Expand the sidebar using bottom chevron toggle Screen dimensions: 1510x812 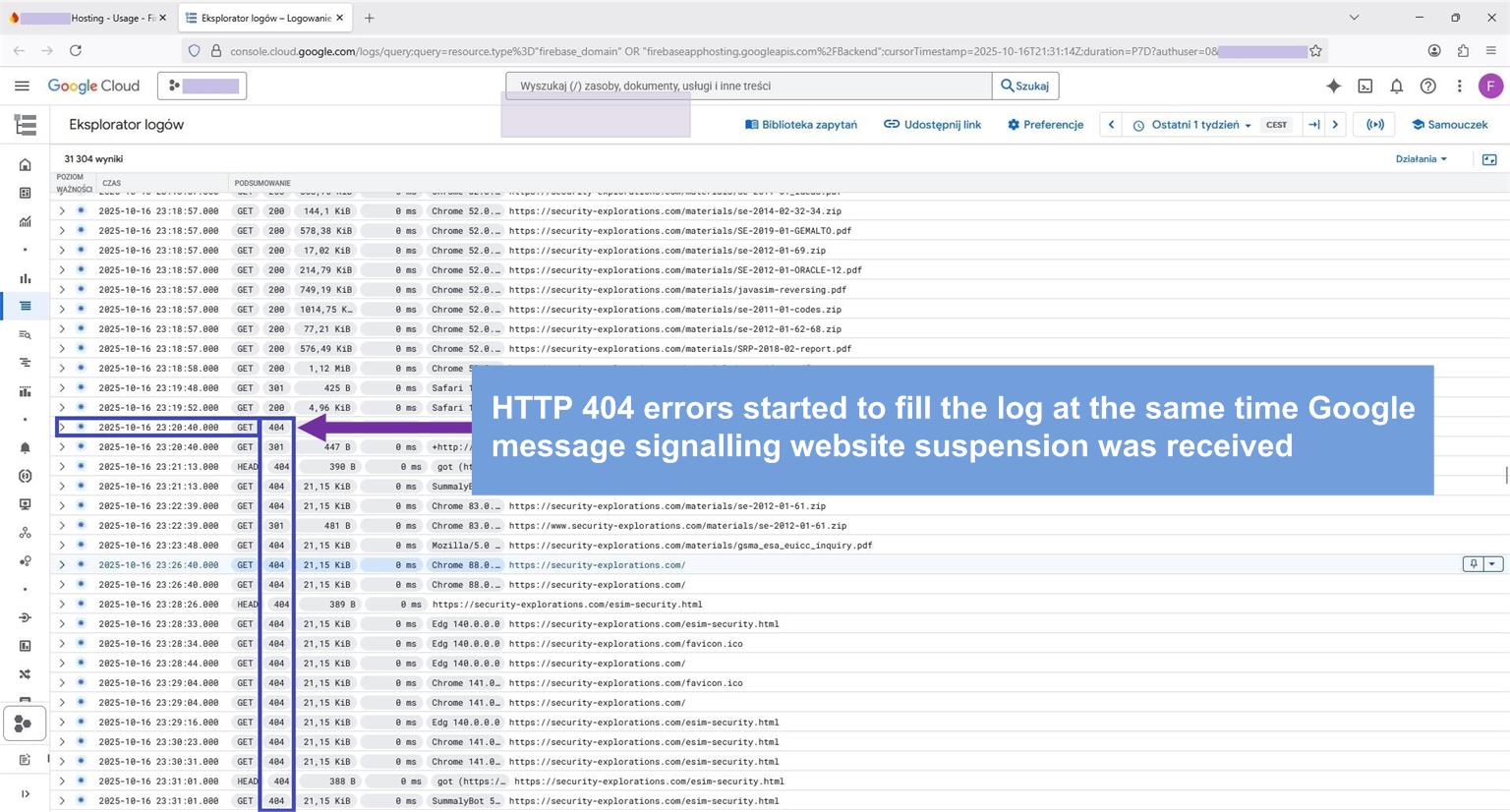(26, 793)
